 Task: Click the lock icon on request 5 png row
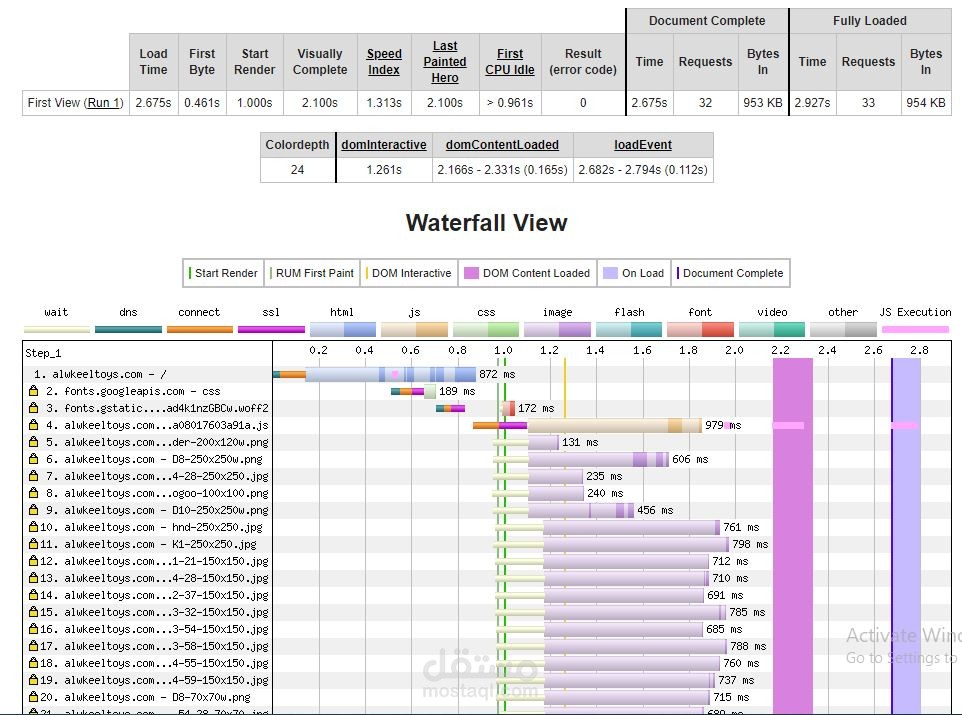[x=33, y=442]
